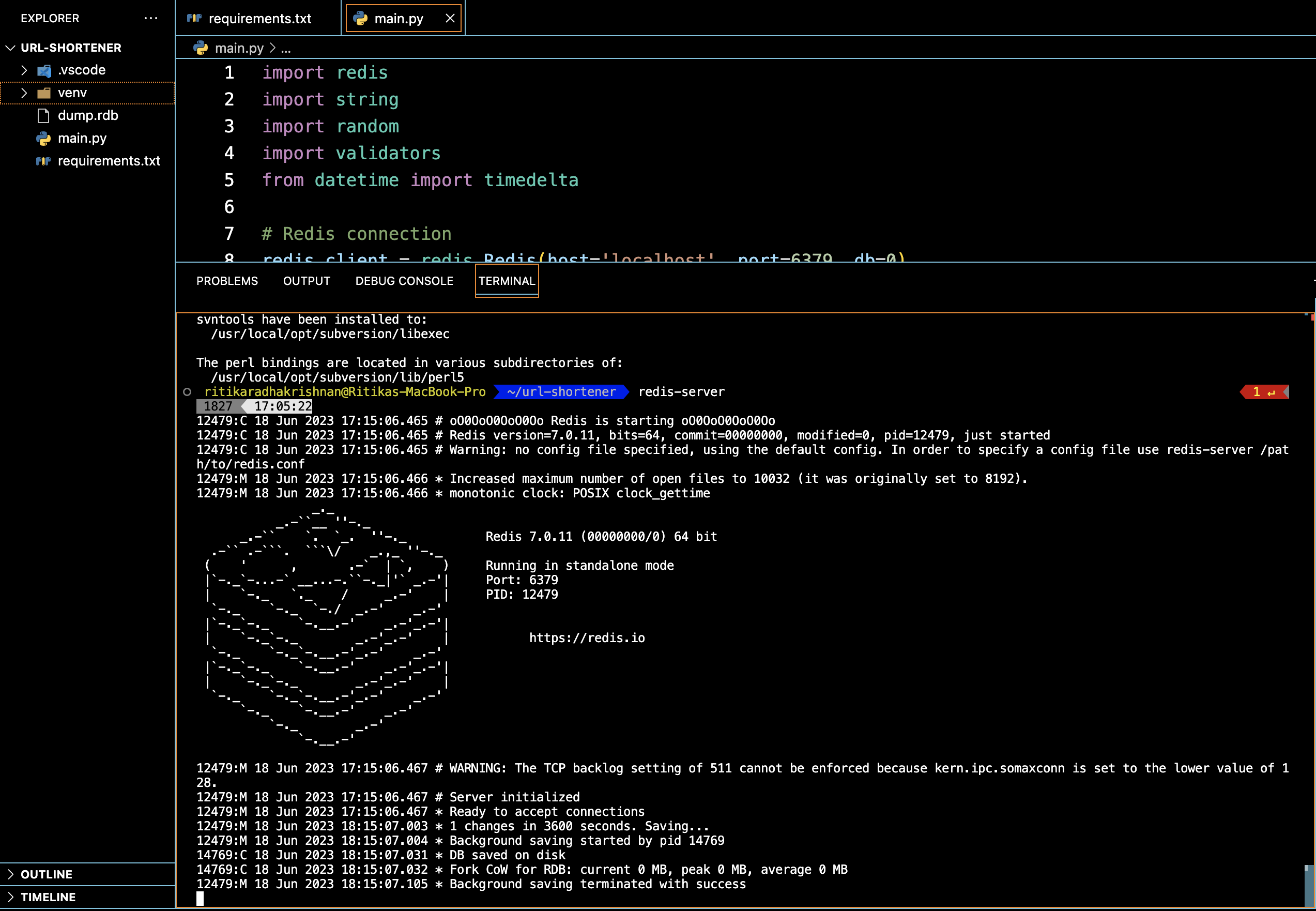
Task: Click the terminal scrollbar thumb
Action: point(1310,886)
